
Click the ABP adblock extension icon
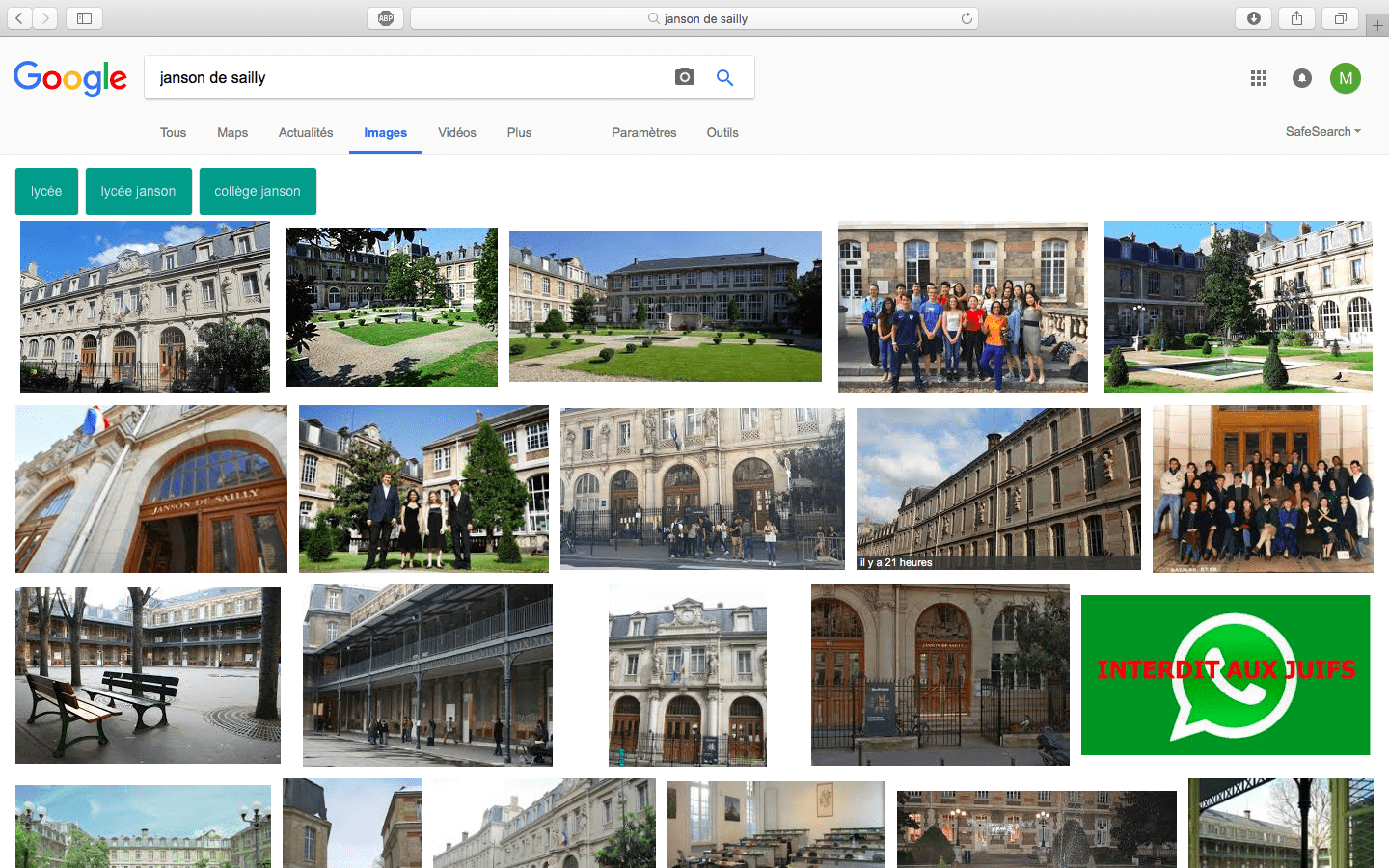[x=386, y=18]
